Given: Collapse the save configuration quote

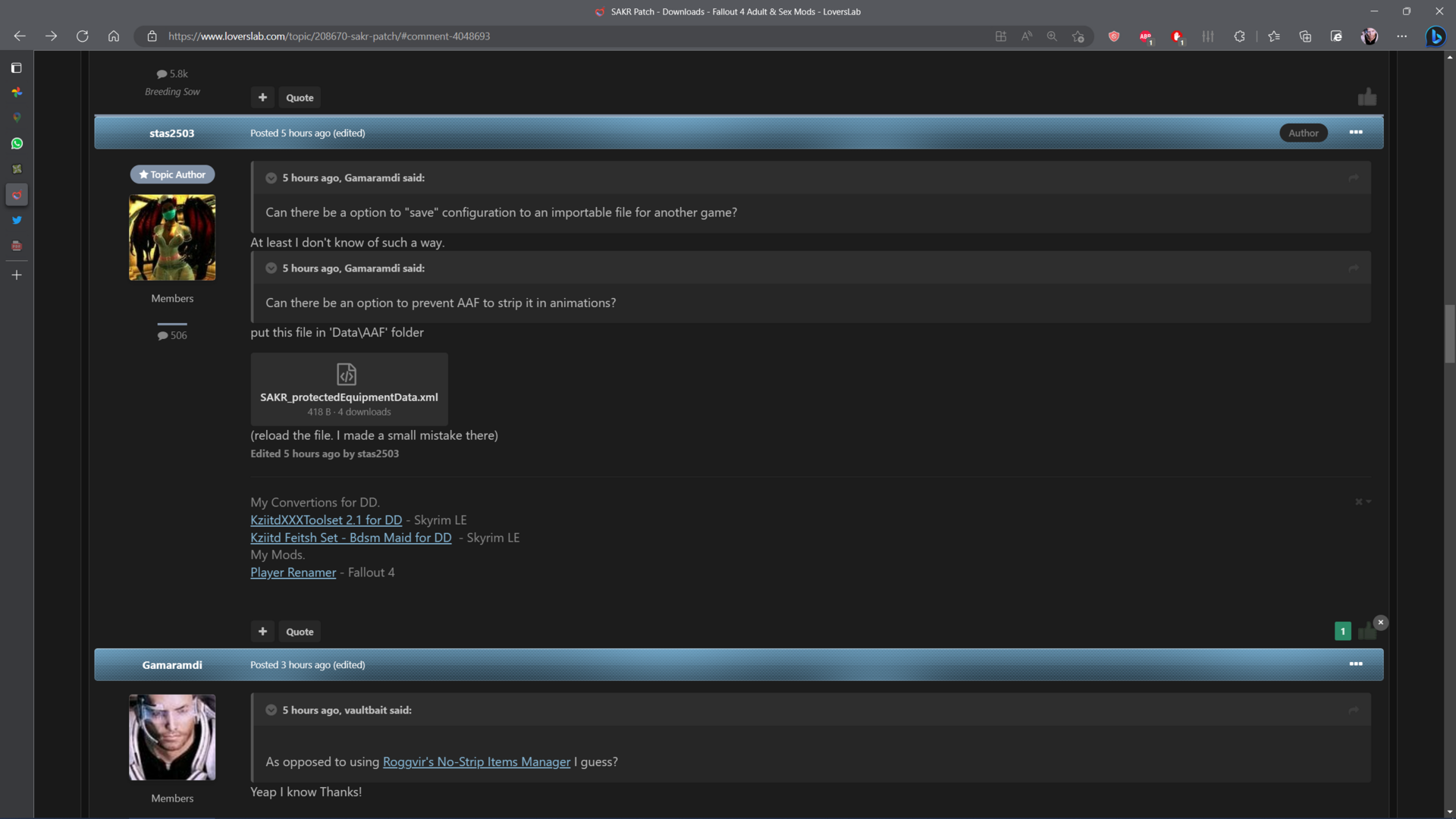Looking at the screenshot, I should pyautogui.click(x=271, y=177).
